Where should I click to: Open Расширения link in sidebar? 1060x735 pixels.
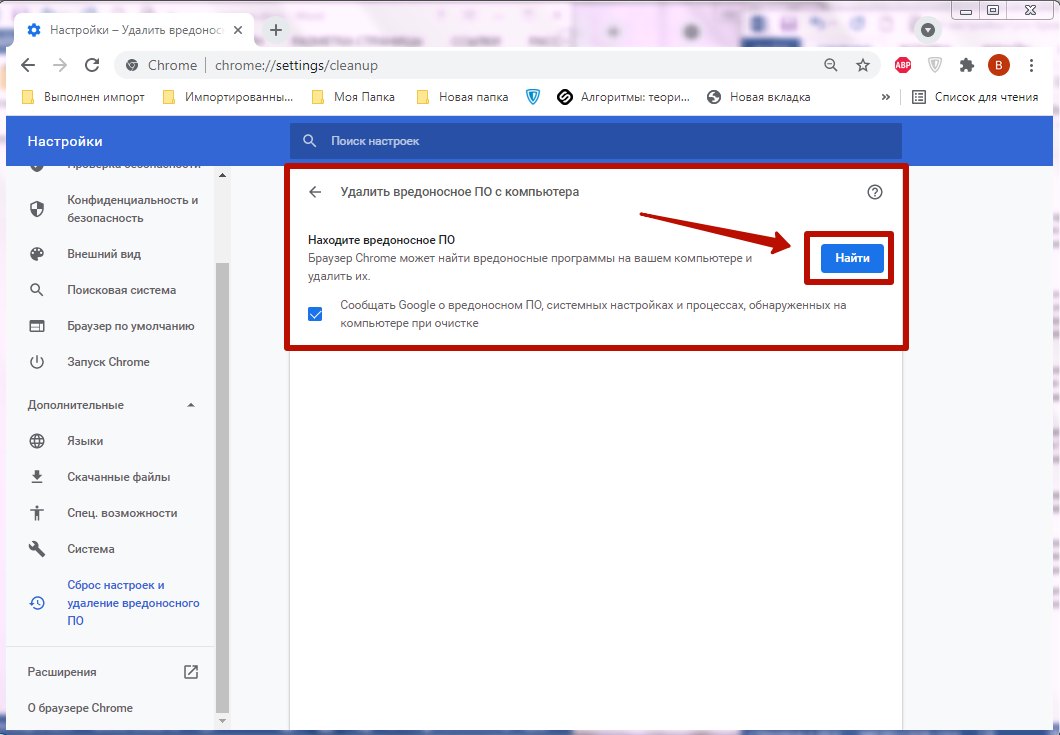click(62, 672)
